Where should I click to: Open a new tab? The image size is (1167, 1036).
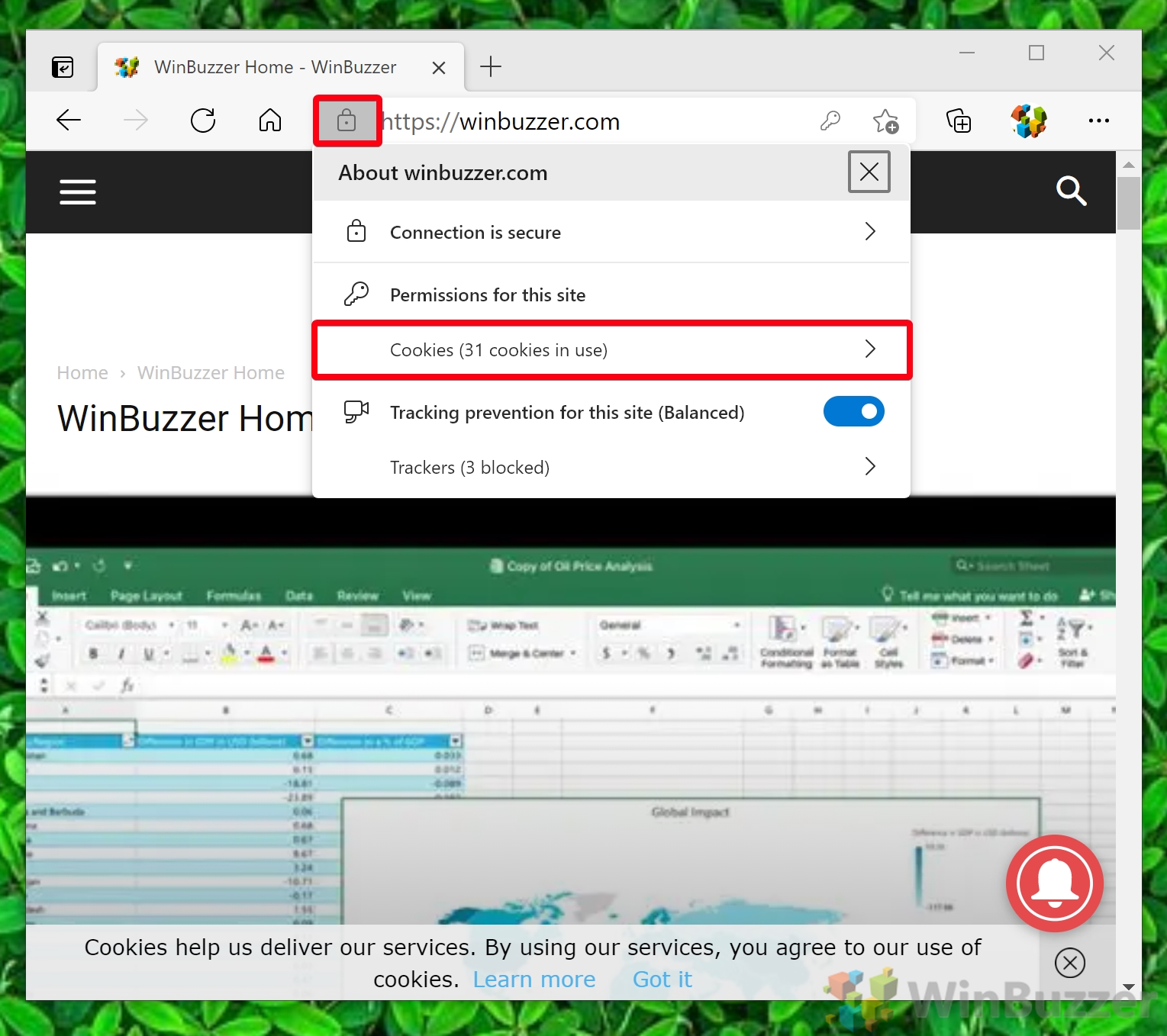(491, 66)
